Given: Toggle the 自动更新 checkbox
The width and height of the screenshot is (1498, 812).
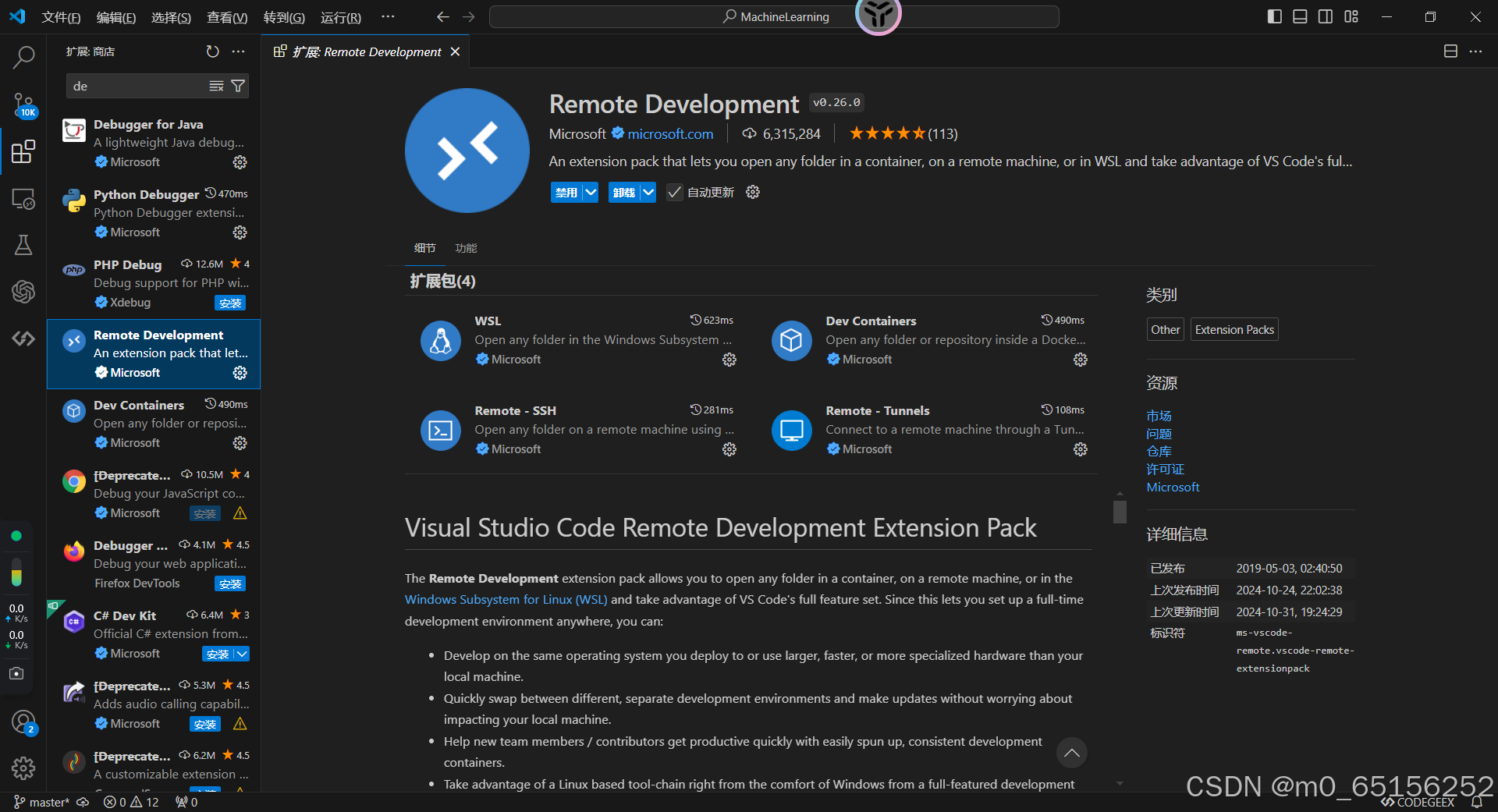Looking at the screenshot, I should pyautogui.click(x=674, y=192).
